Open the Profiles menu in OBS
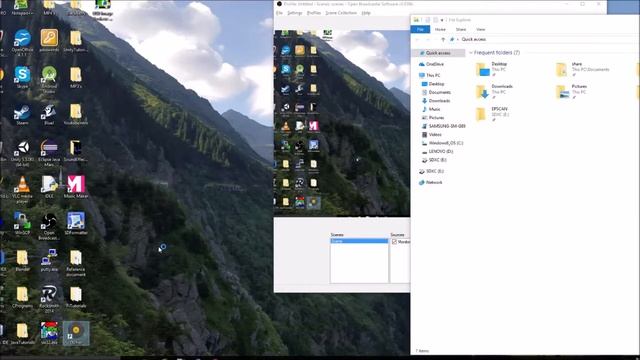 point(314,13)
